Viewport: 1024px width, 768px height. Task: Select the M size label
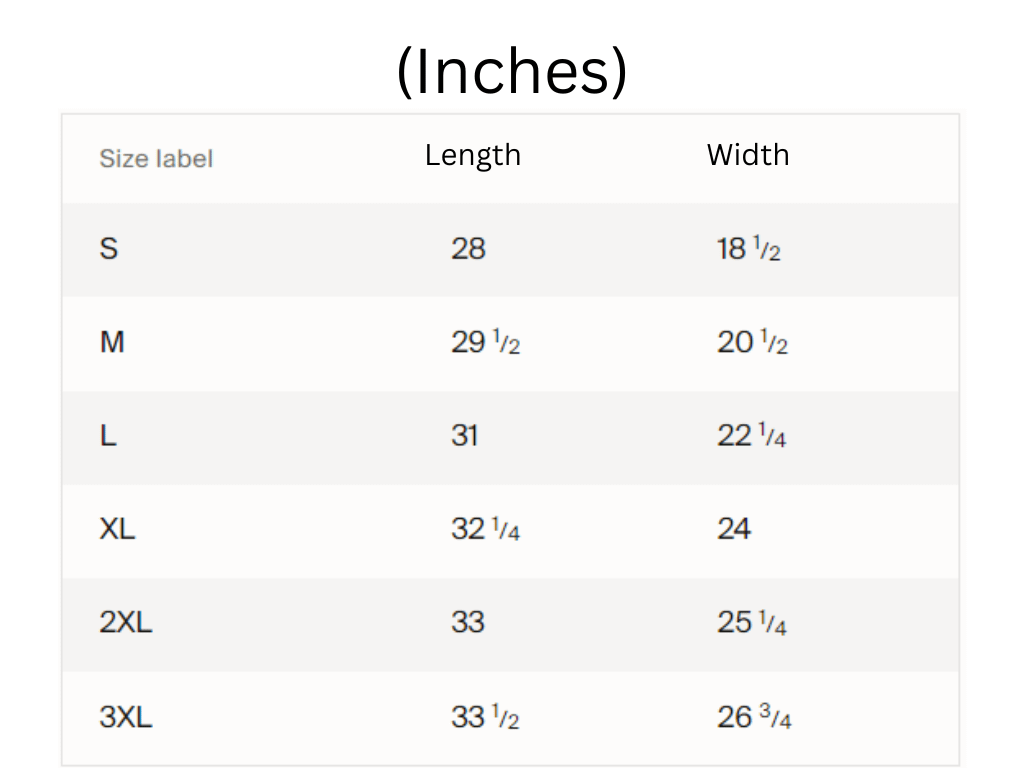tap(112, 342)
